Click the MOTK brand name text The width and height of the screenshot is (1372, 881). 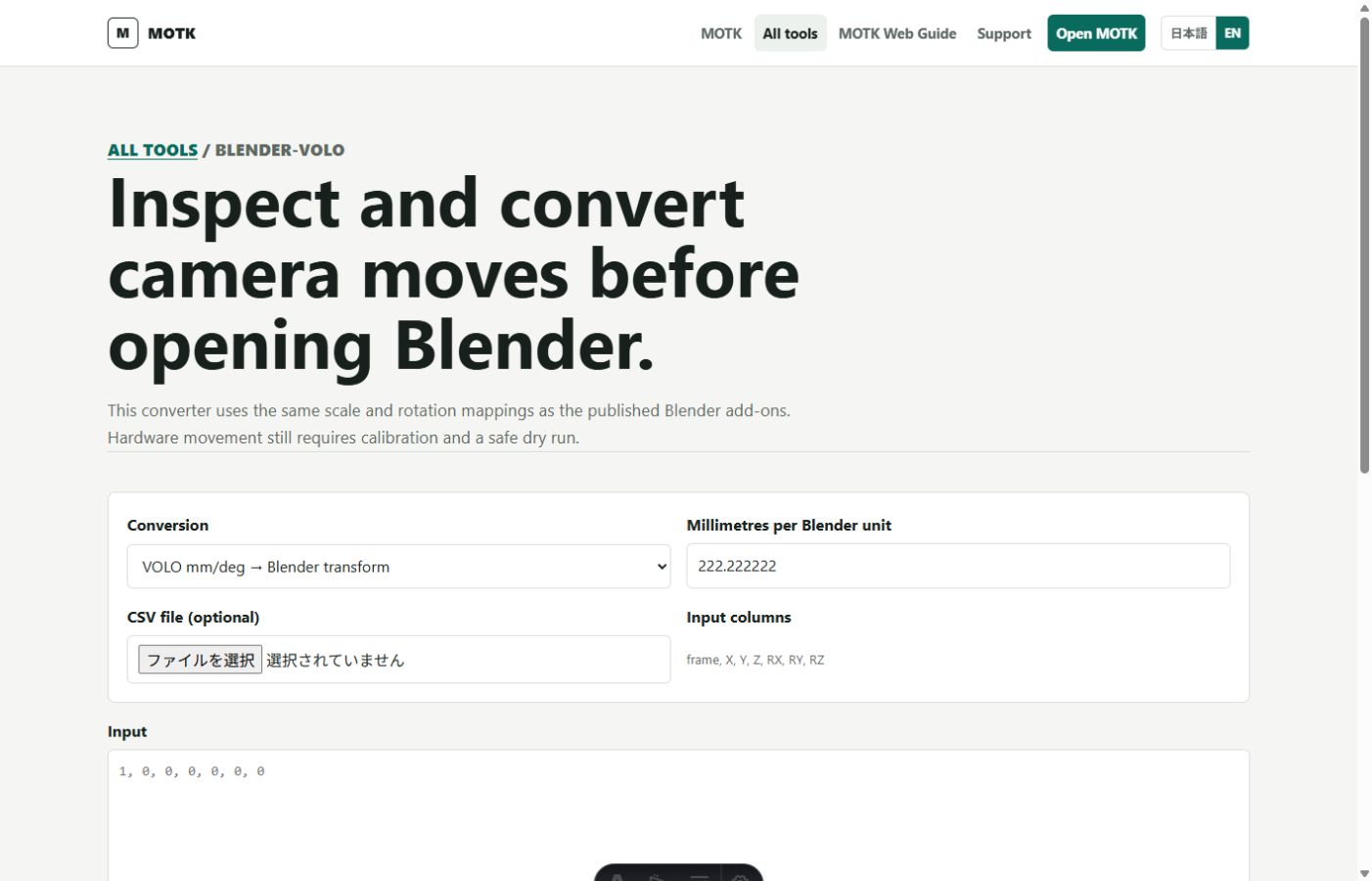pyautogui.click(x=172, y=33)
